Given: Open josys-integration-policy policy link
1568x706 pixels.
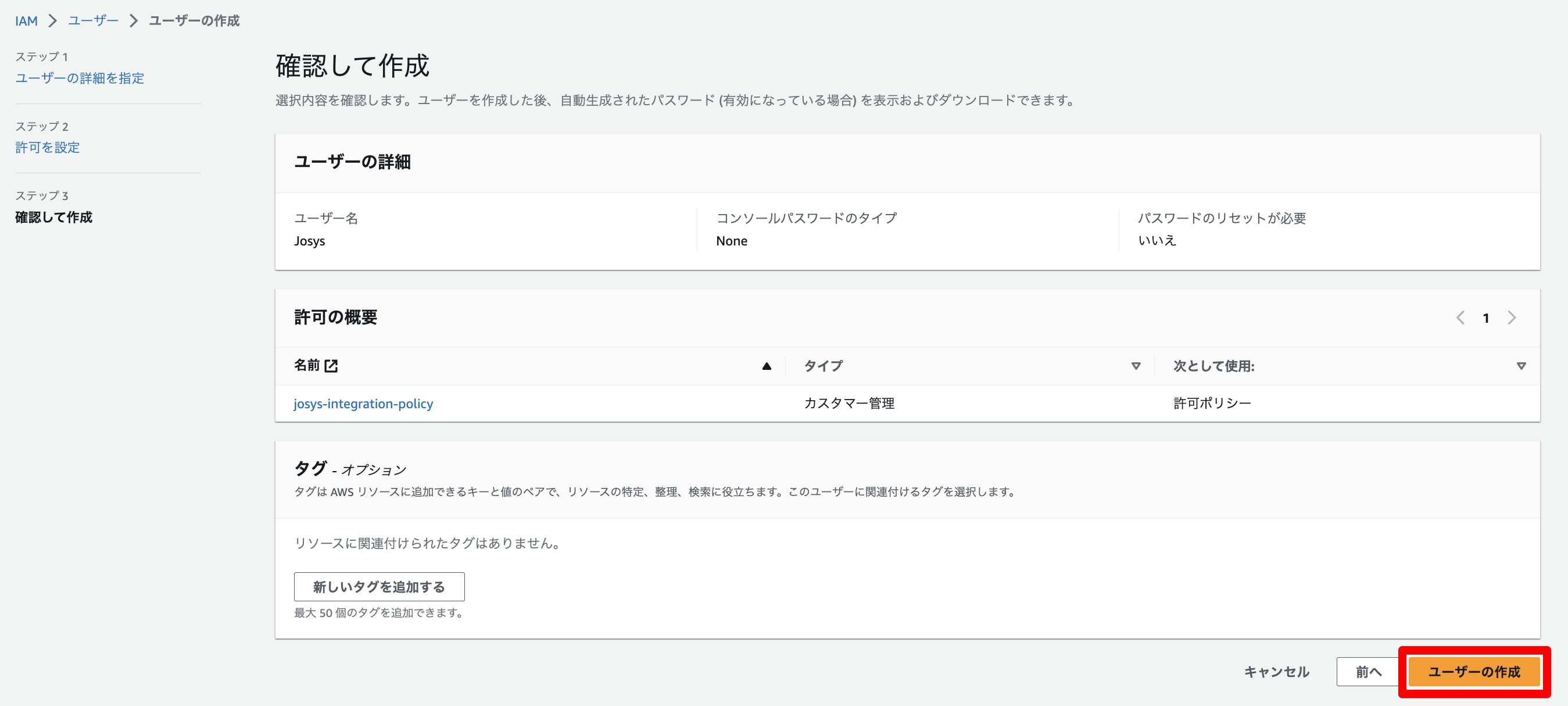Looking at the screenshot, I should coord(363,403).
